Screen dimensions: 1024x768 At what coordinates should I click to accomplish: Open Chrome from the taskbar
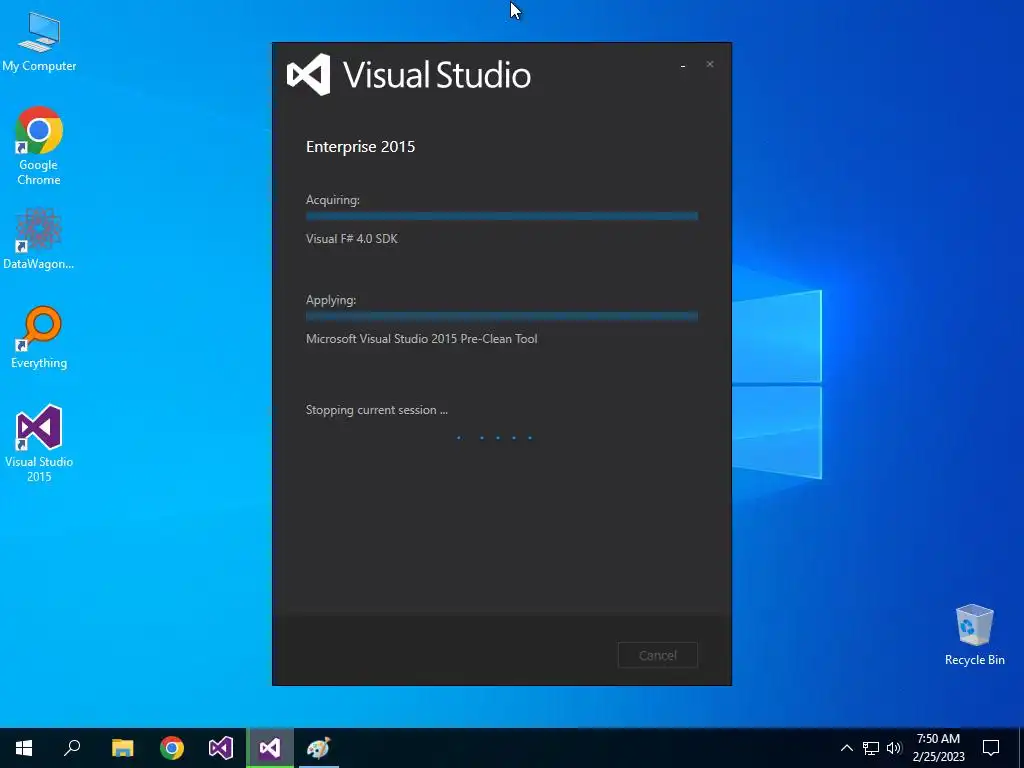(x=172, y=748)
